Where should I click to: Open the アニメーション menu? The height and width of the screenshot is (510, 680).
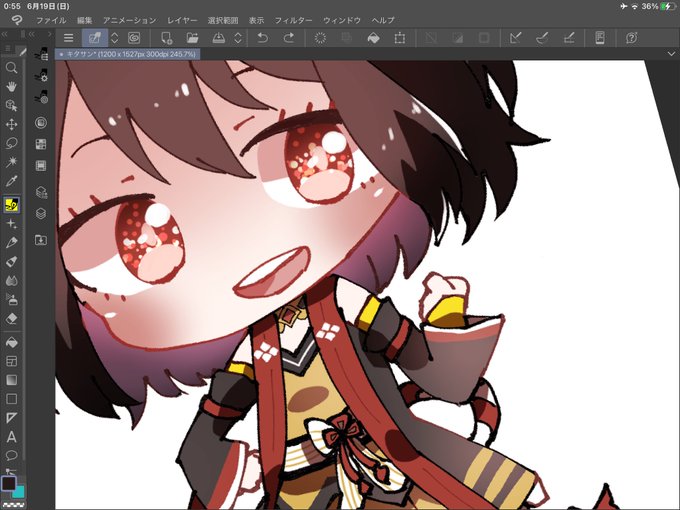click(x=129, y=20)
